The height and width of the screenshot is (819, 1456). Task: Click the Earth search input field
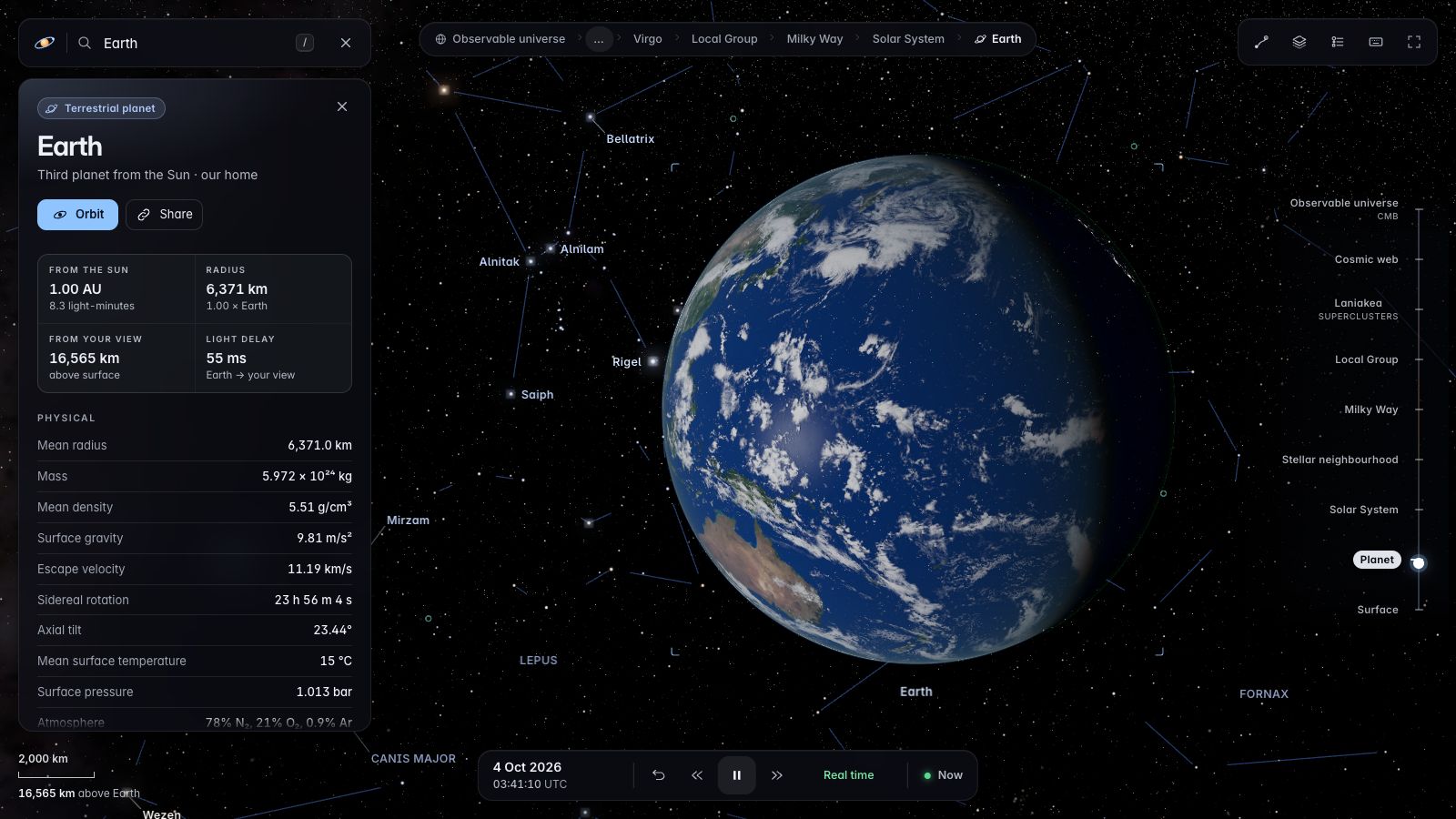coord(196,43)
